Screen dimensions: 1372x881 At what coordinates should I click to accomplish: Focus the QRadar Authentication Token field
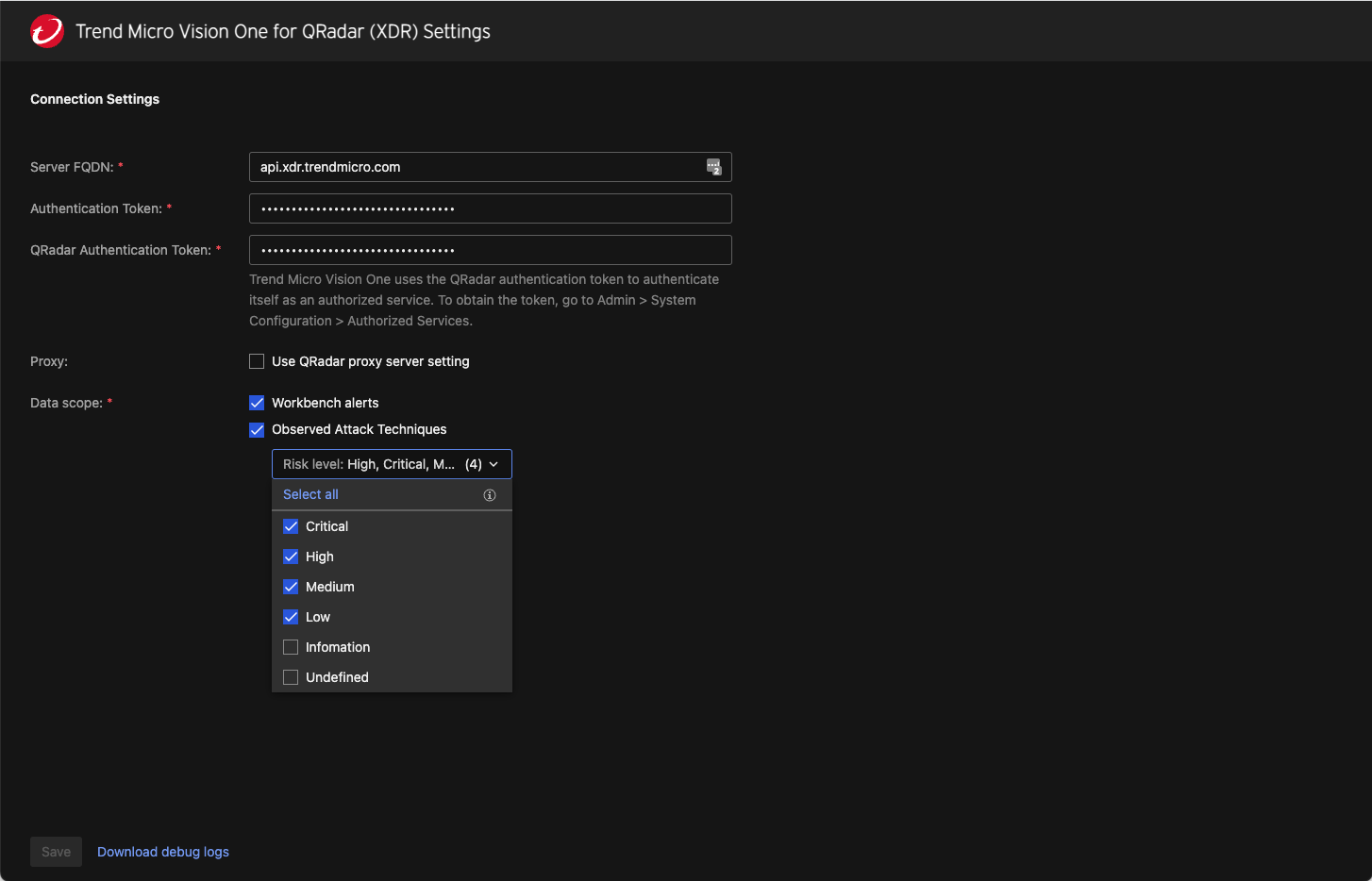(491, 250)
